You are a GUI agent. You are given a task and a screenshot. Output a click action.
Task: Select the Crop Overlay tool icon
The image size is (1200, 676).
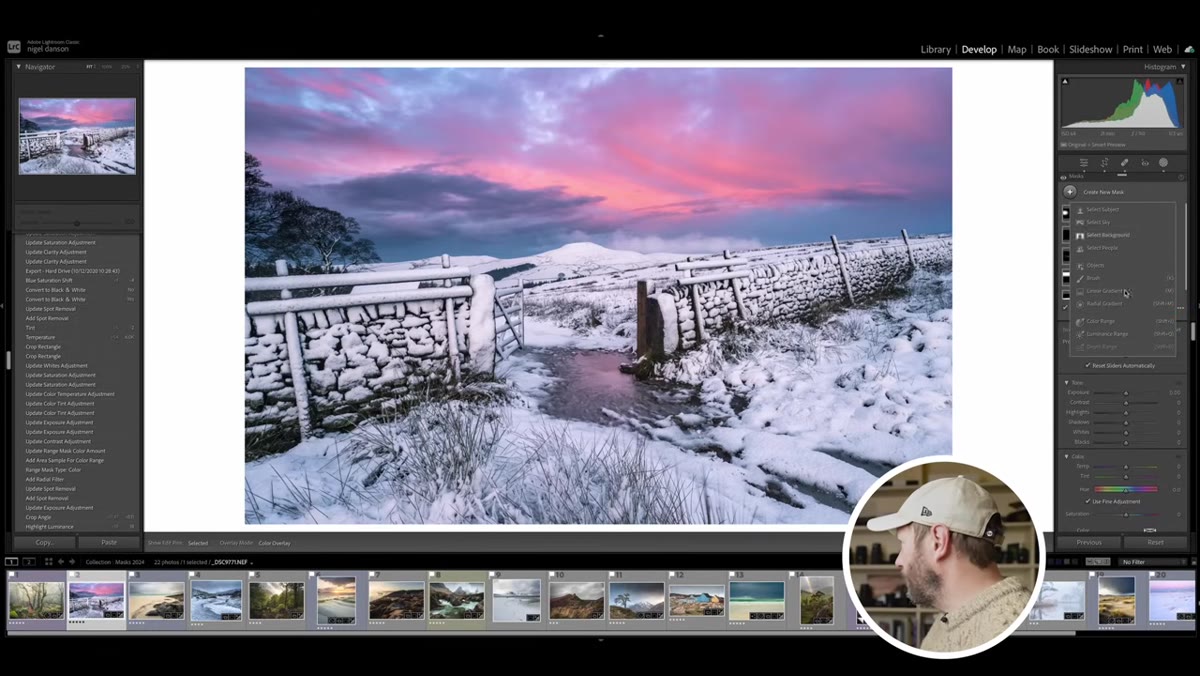(1104, 162)
